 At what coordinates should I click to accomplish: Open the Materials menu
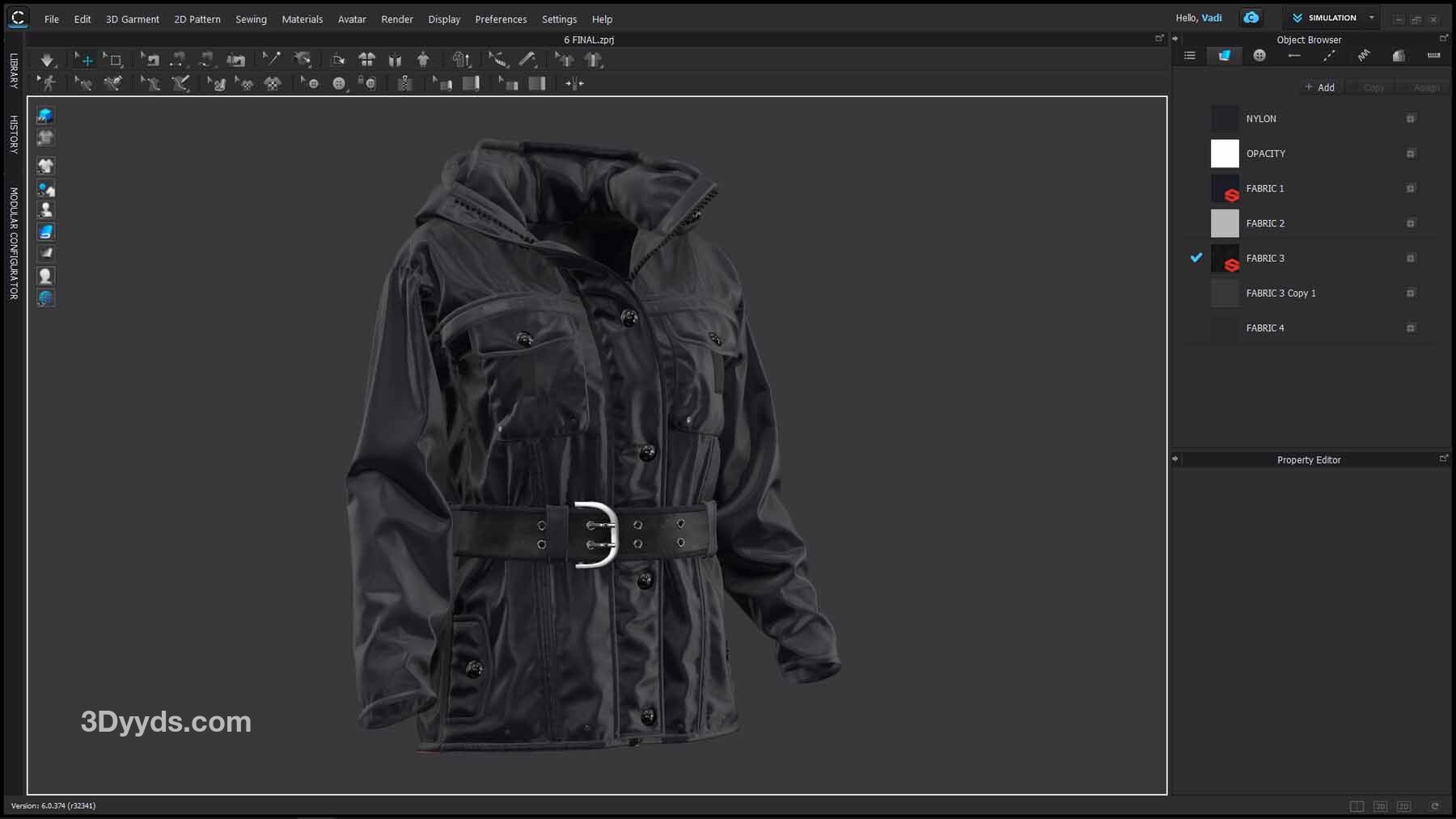(302, 19)
